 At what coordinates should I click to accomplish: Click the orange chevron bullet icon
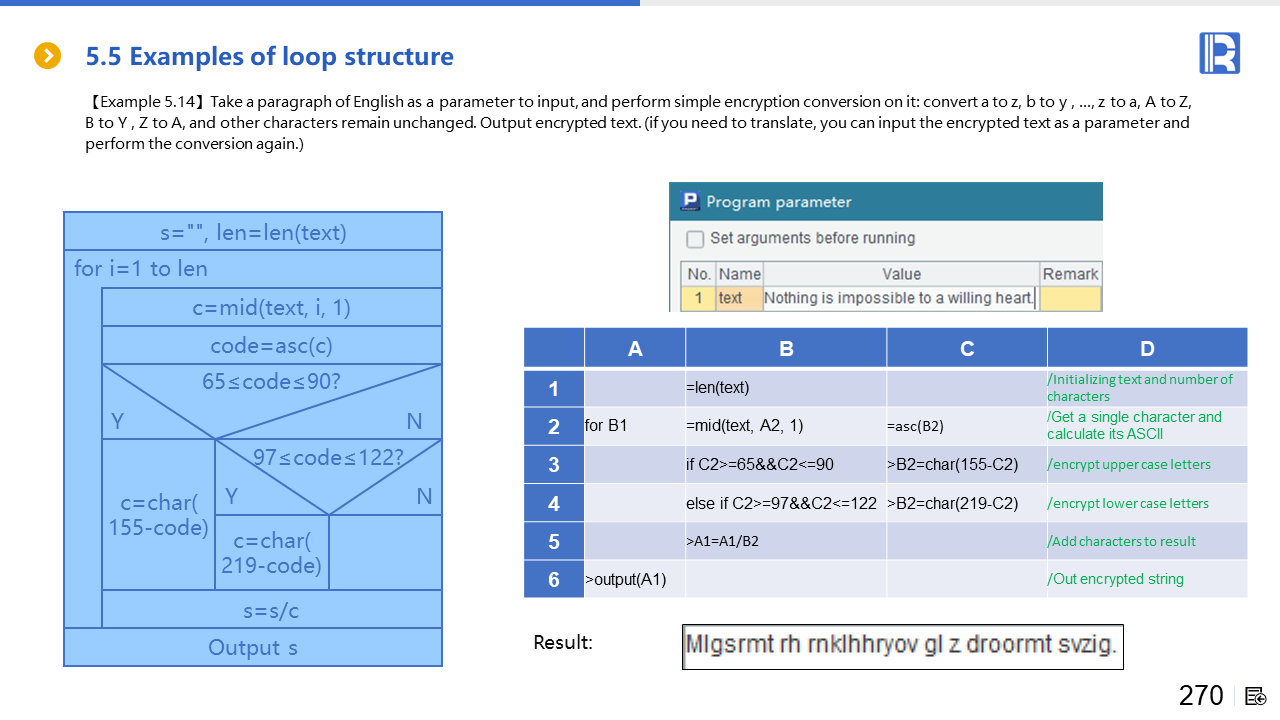point(47,56)
